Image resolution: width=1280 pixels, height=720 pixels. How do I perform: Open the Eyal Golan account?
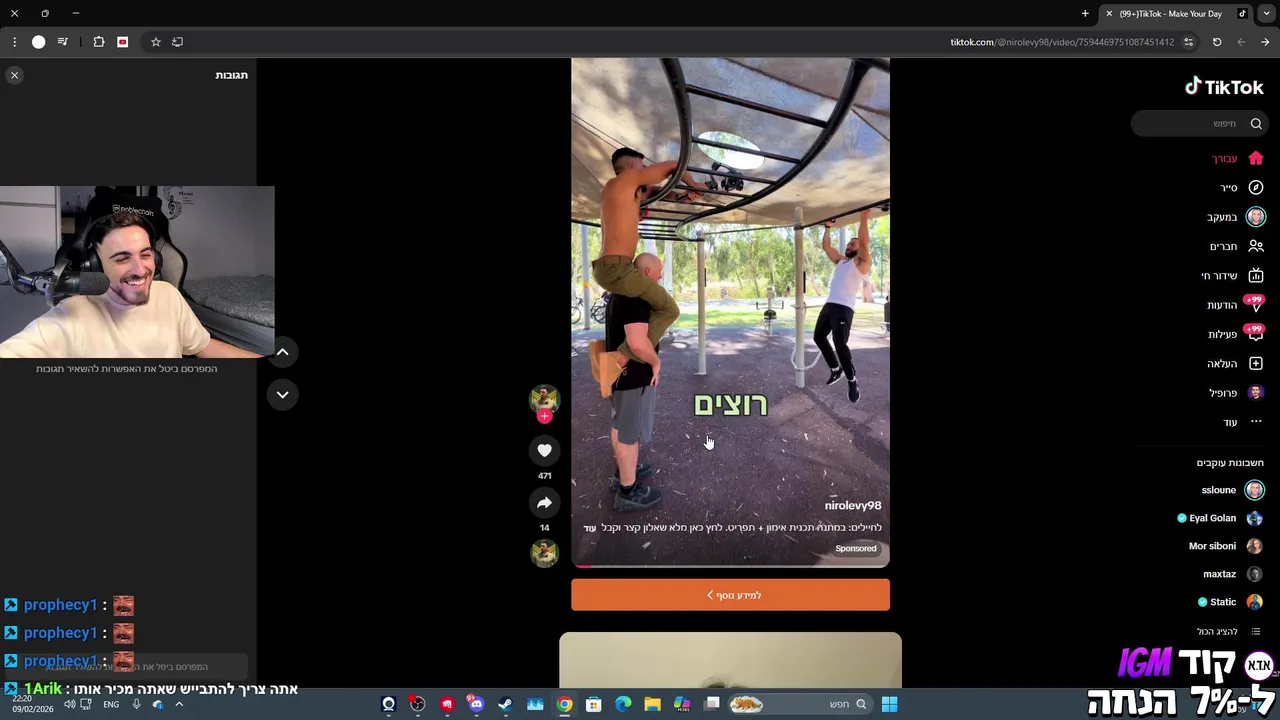click(1220, 518)
